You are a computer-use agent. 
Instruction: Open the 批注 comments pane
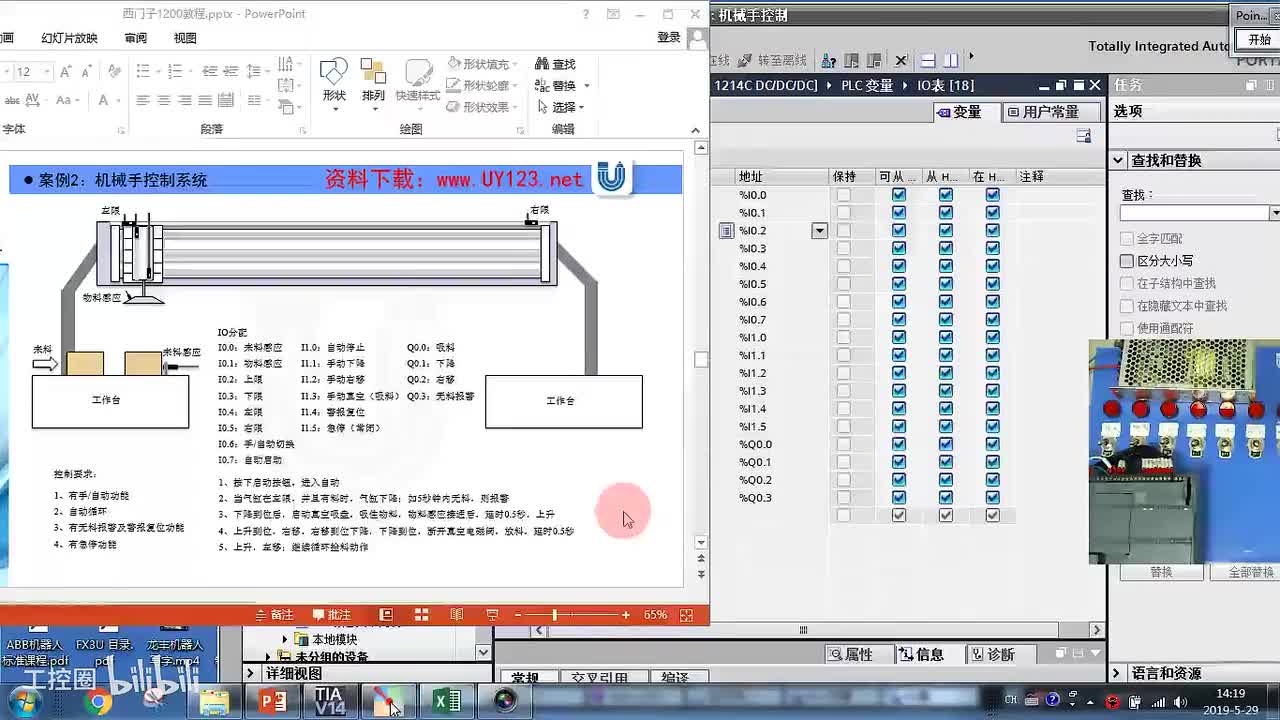[x=332, y=615]
